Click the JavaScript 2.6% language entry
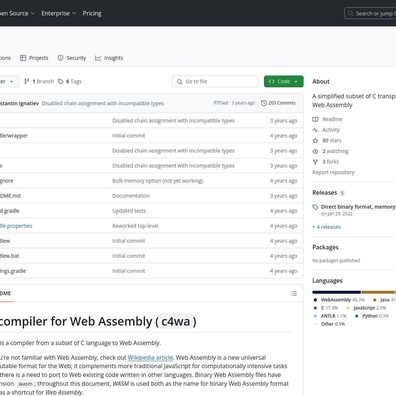The width and height of the screenshot is (396, 396). 366,308
